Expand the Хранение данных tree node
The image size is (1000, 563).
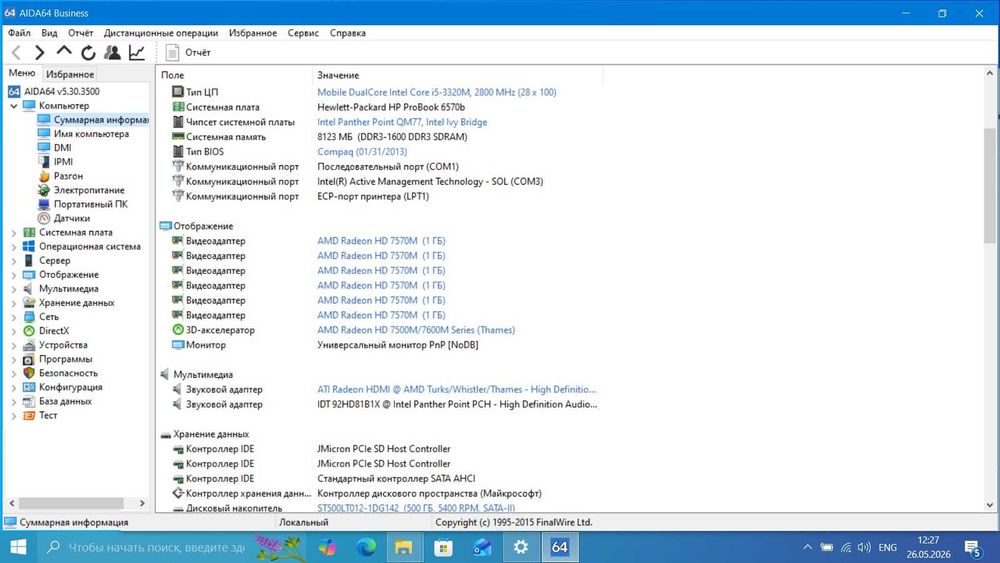(14, 303)
